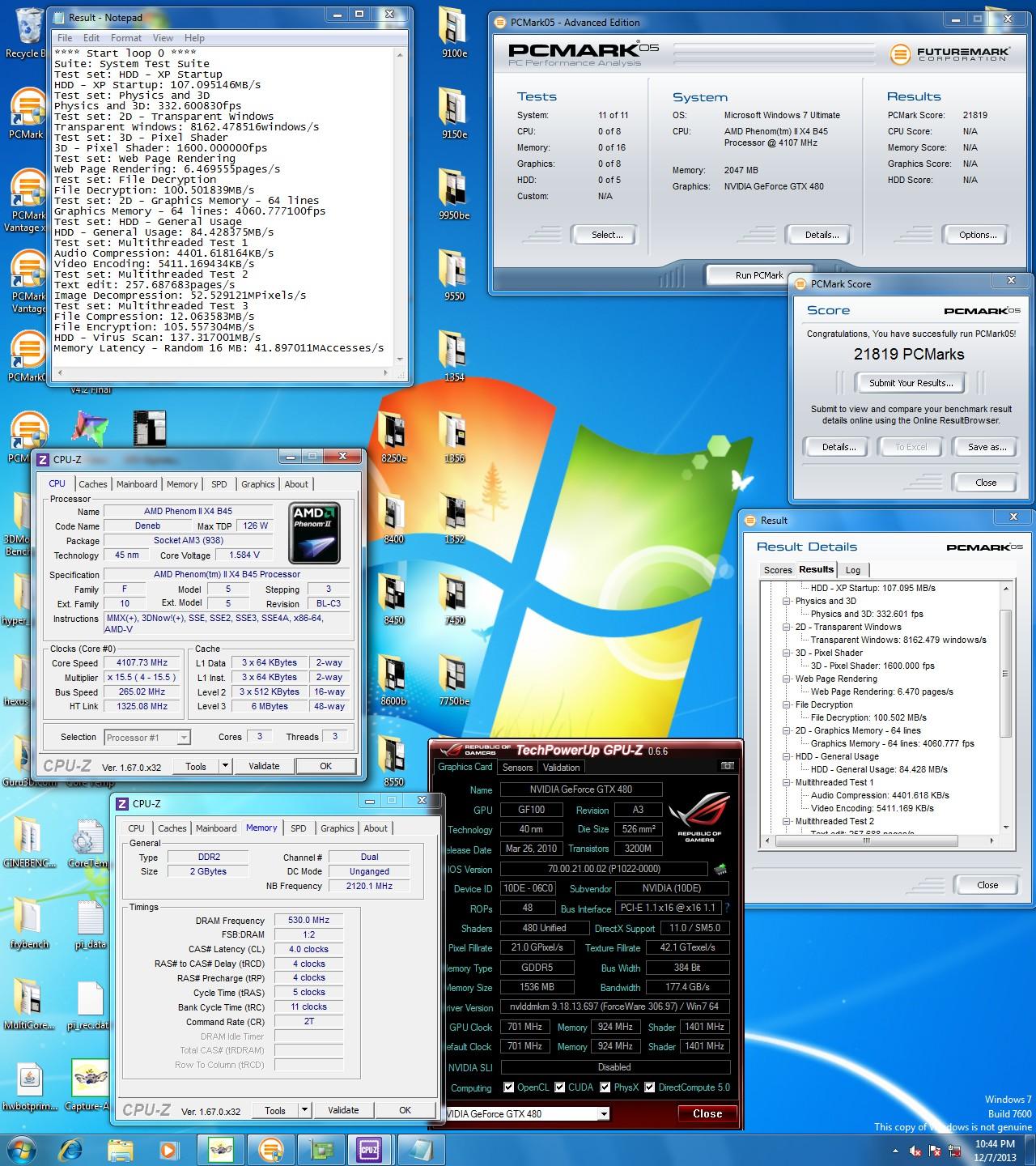This screenshot has height=1166, width=1036.
Task: Open the Recycle Bin desktop icon
Action: click(x=29, y=34)
